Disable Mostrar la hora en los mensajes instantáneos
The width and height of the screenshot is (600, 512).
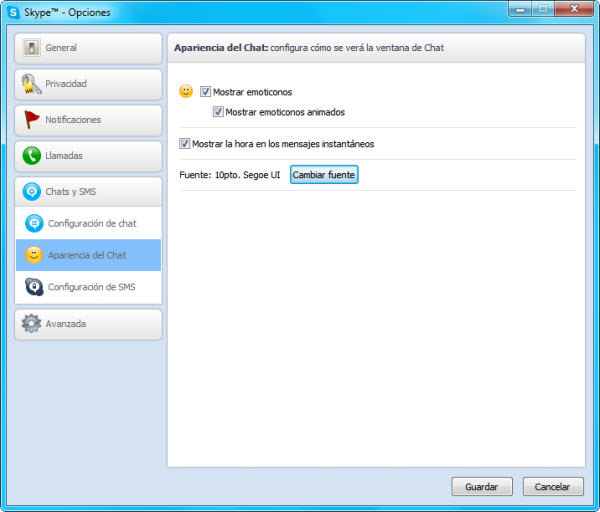[x=184, y=143]
